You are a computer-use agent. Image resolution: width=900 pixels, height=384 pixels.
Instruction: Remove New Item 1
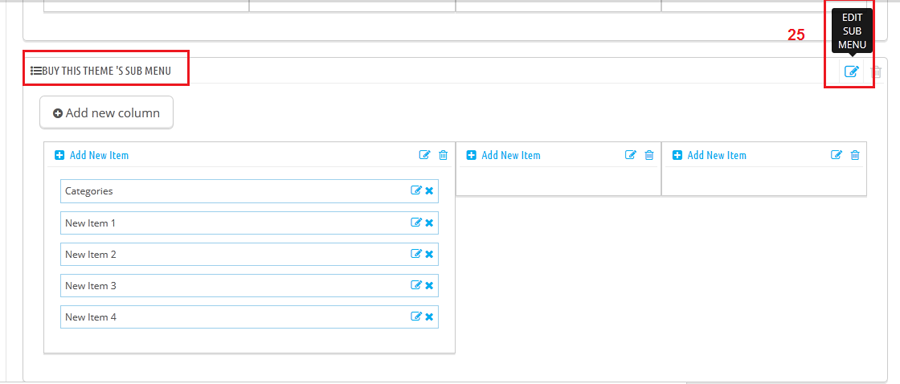pyautogui.click(x=429, y=223)
